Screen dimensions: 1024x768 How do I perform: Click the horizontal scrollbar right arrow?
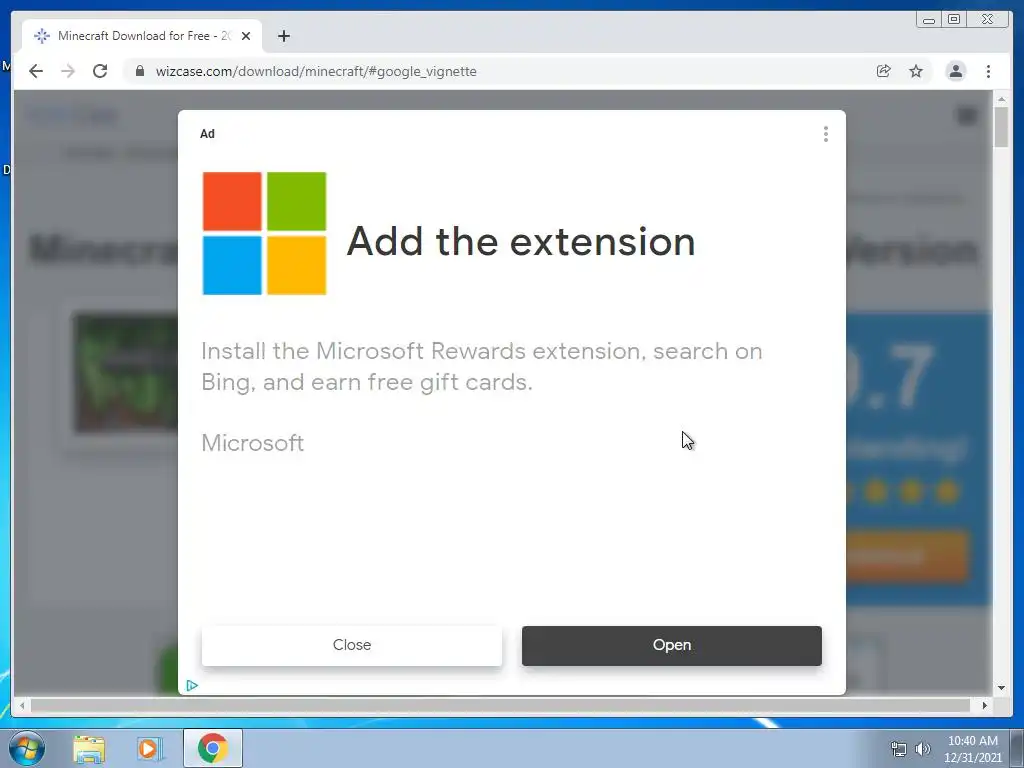(x=984, y=705)
